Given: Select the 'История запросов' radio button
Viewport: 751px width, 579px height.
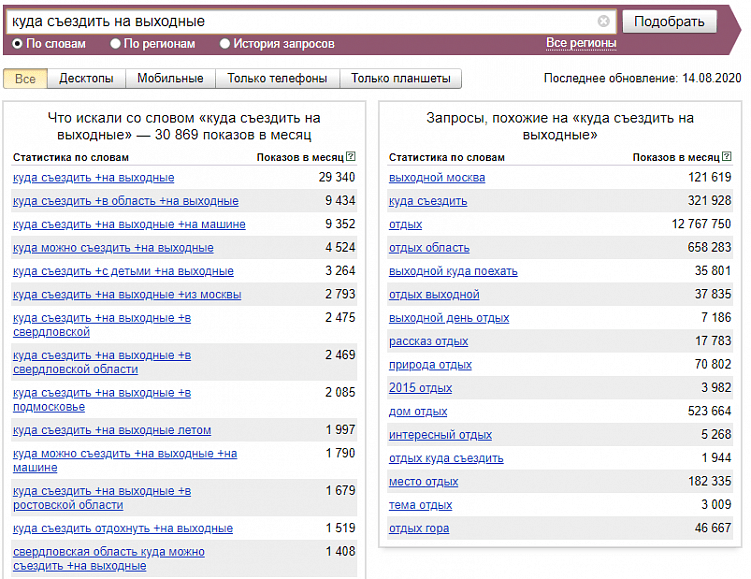Looking at the screenshot, I should point(224,44).
